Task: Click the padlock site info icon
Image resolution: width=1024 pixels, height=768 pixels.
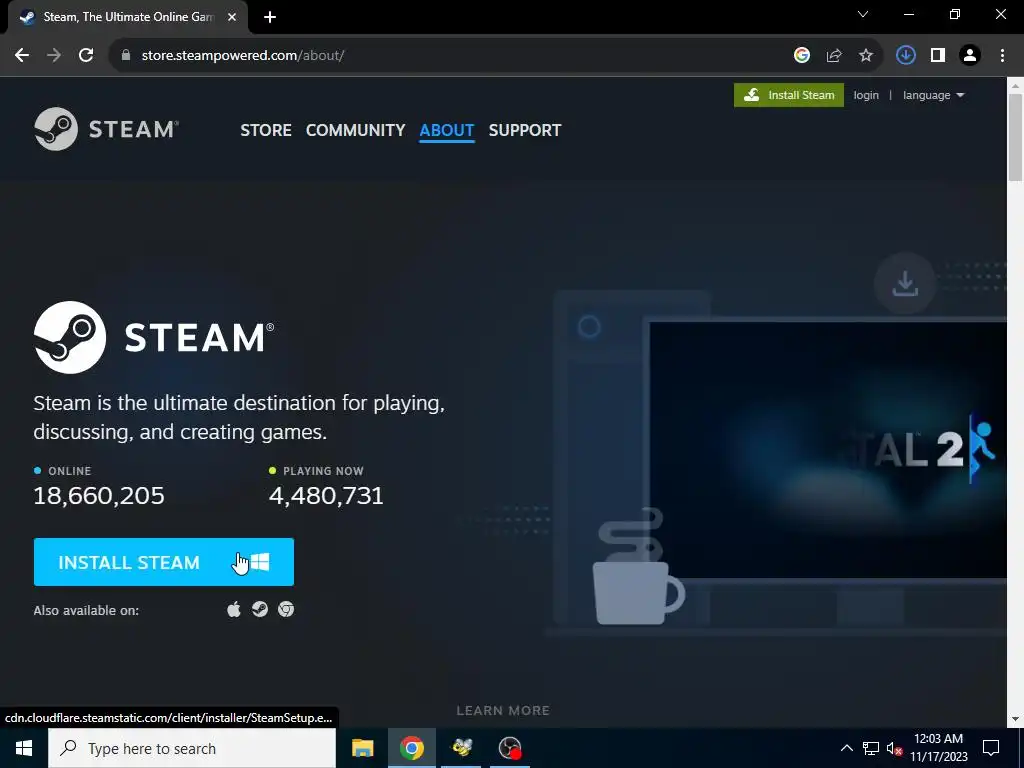Action: point(126,56)
